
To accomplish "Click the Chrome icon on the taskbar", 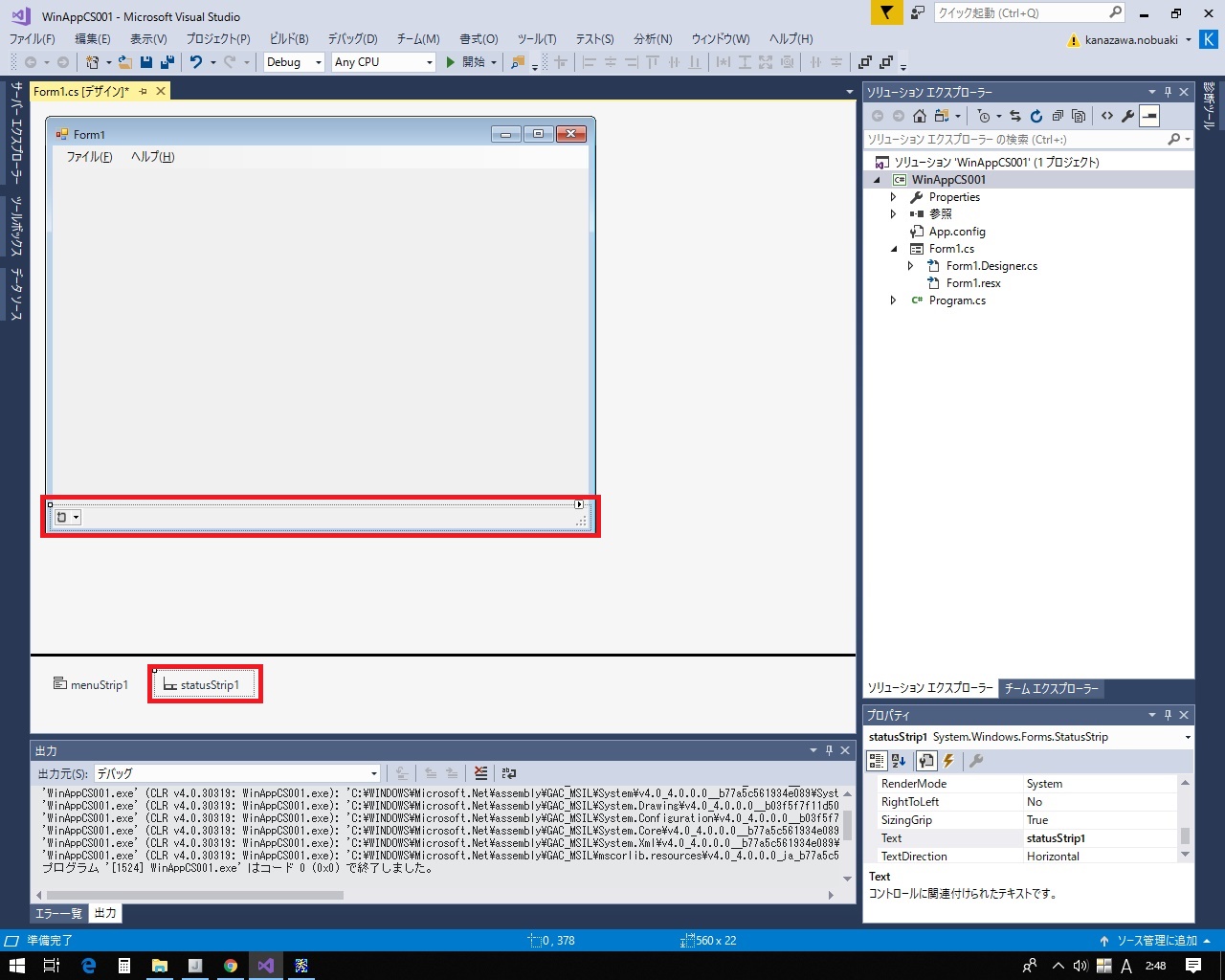I will point(231,966).
